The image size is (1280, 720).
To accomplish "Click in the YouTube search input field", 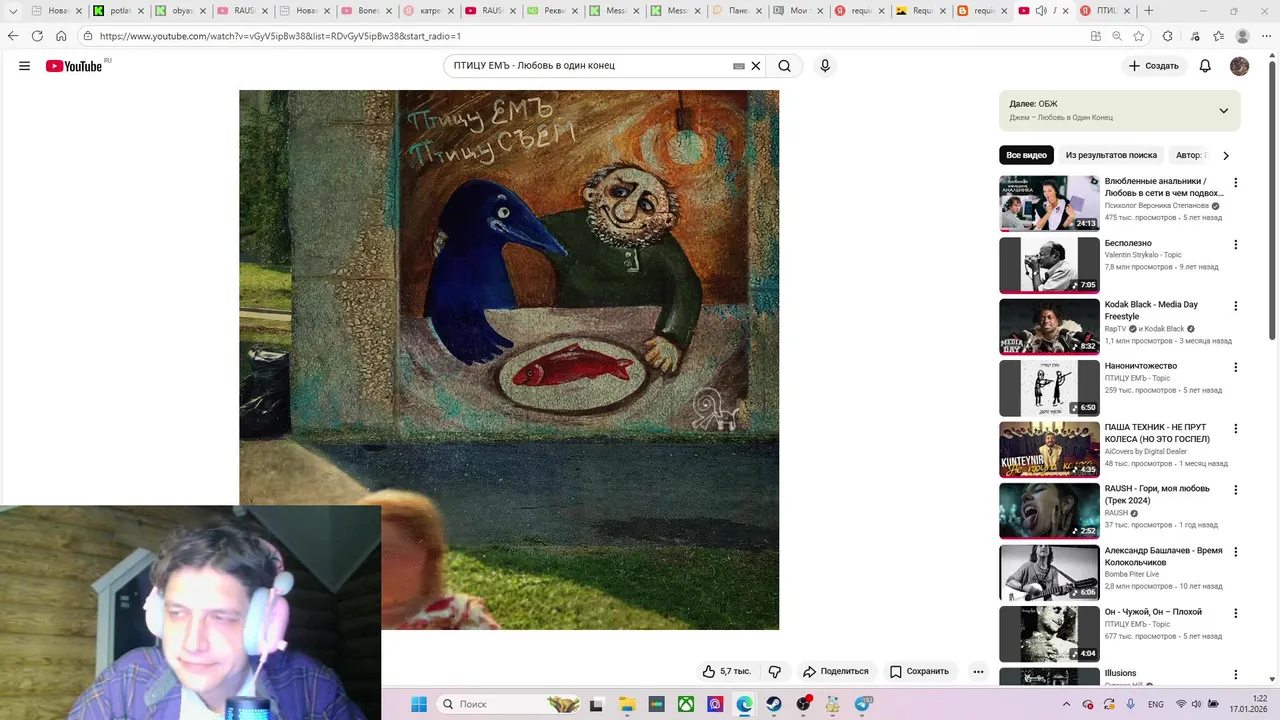I will (590, 66).
